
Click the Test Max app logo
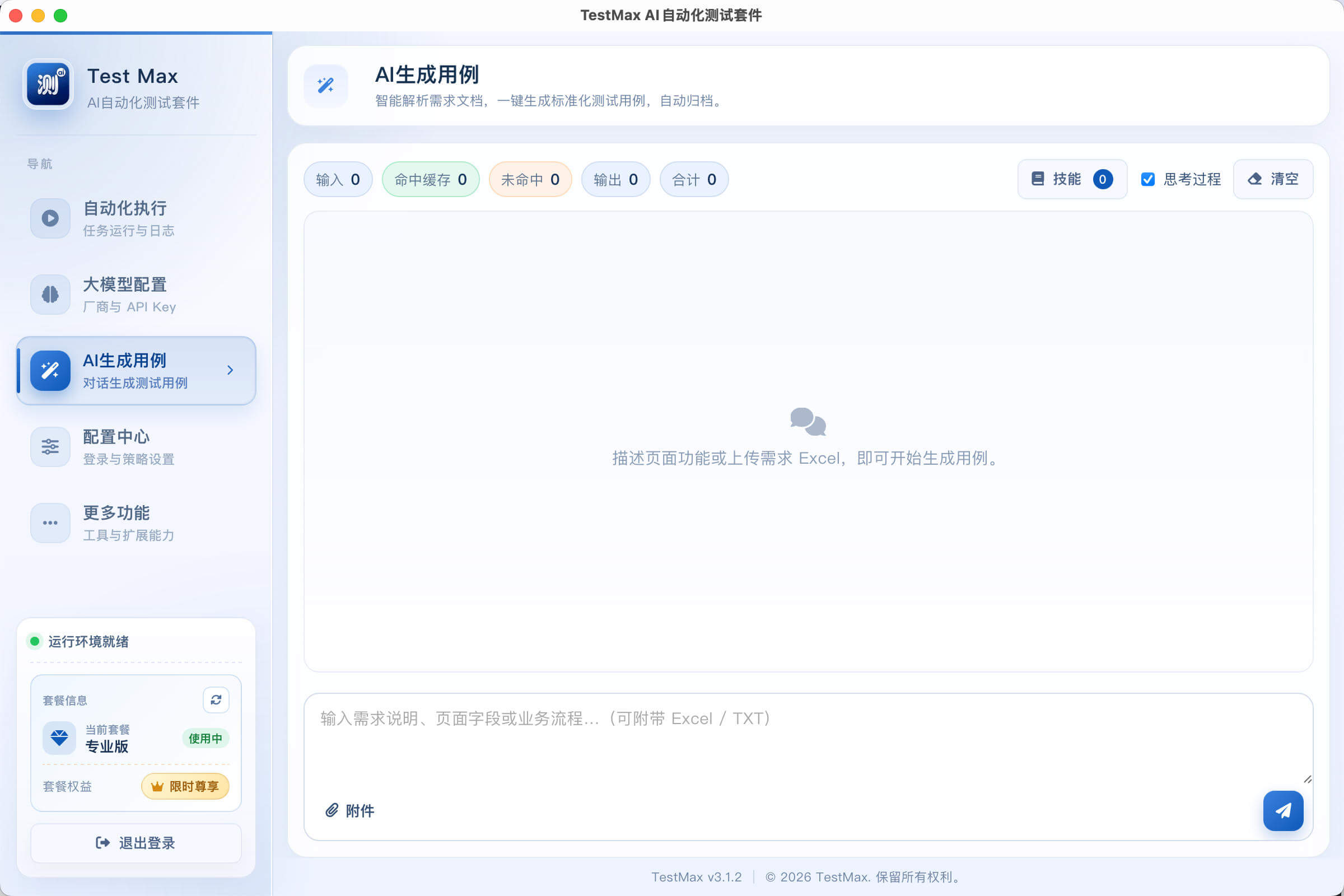coord(49,85)
